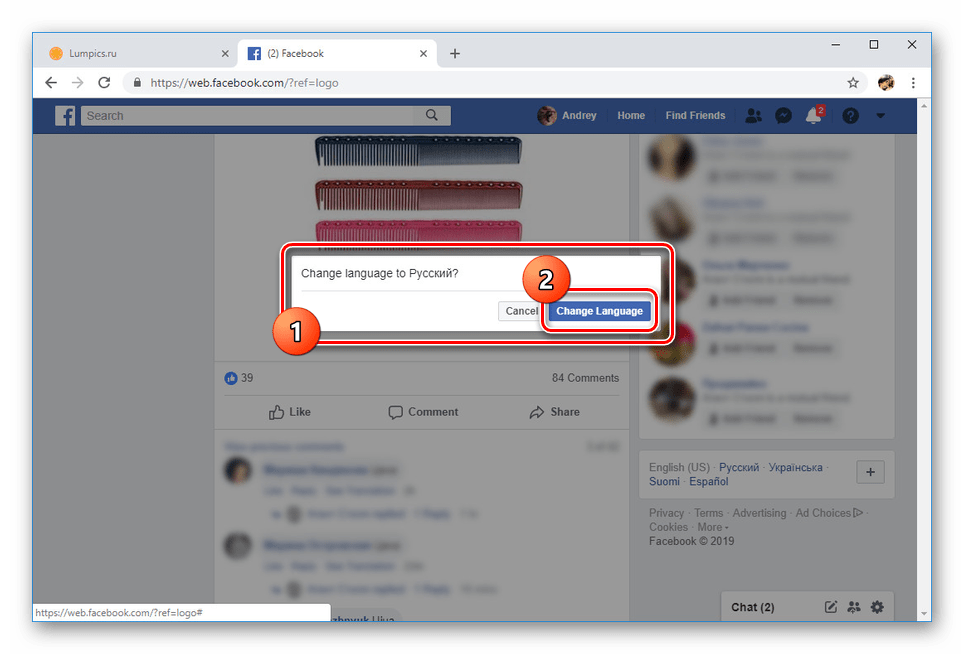964x654 pixels.
Task: Open the Ad Choices footer link
Action: (x=829, y=513)
